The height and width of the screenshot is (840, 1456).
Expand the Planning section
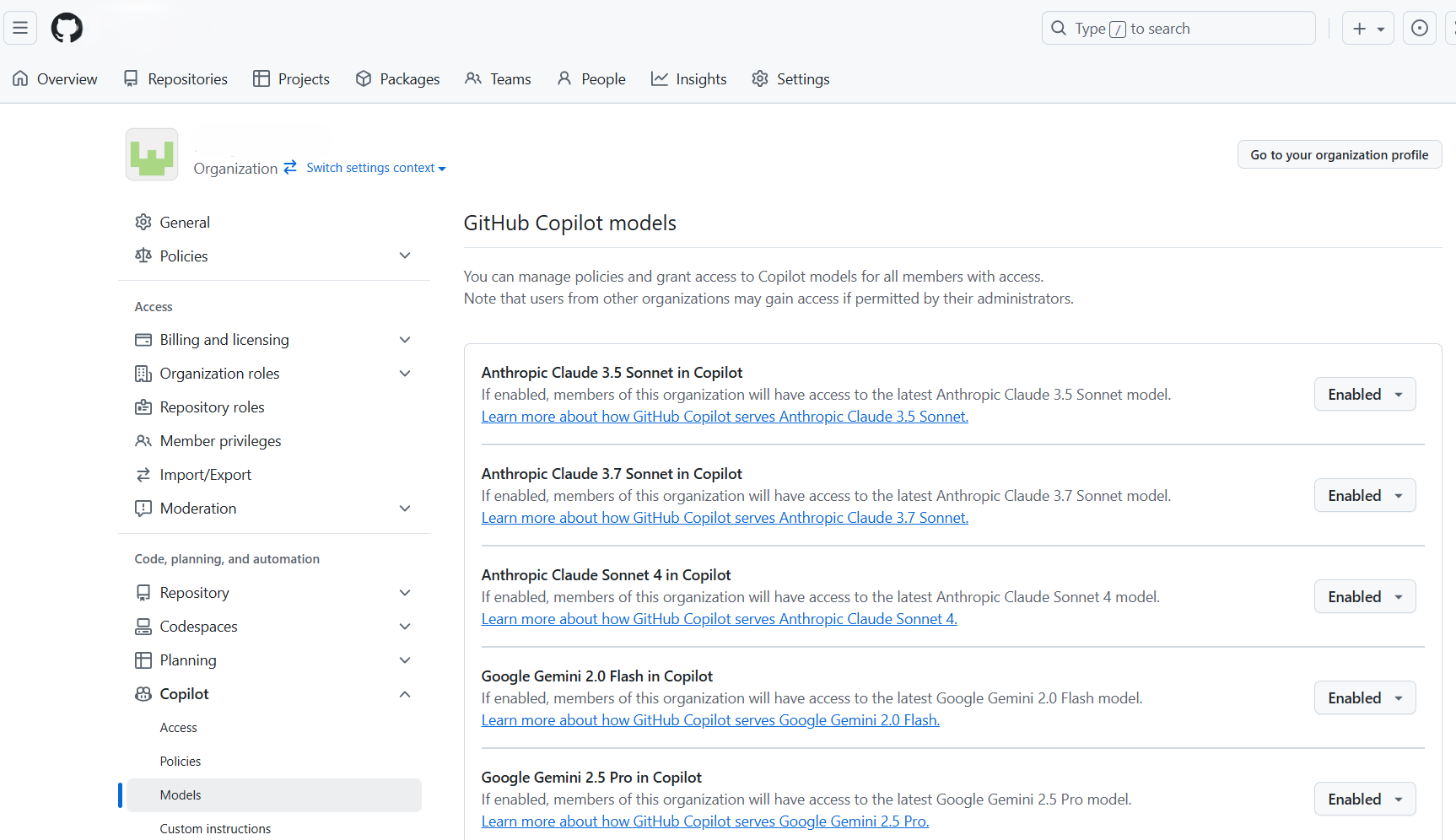(405, 660)
